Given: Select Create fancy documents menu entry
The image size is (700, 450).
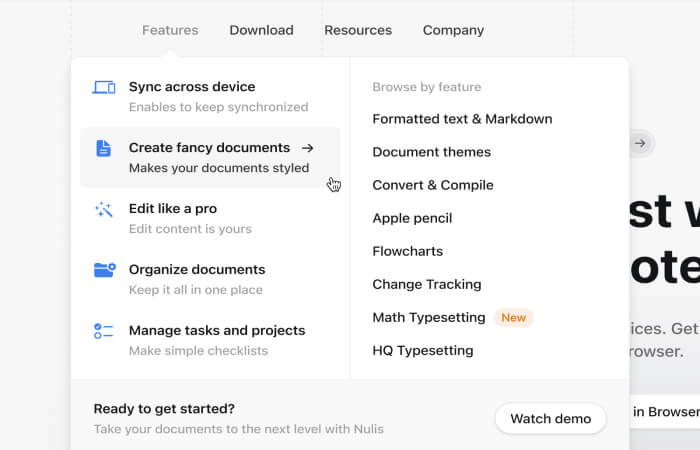Looking at the screenshot, I should [210, 158].
